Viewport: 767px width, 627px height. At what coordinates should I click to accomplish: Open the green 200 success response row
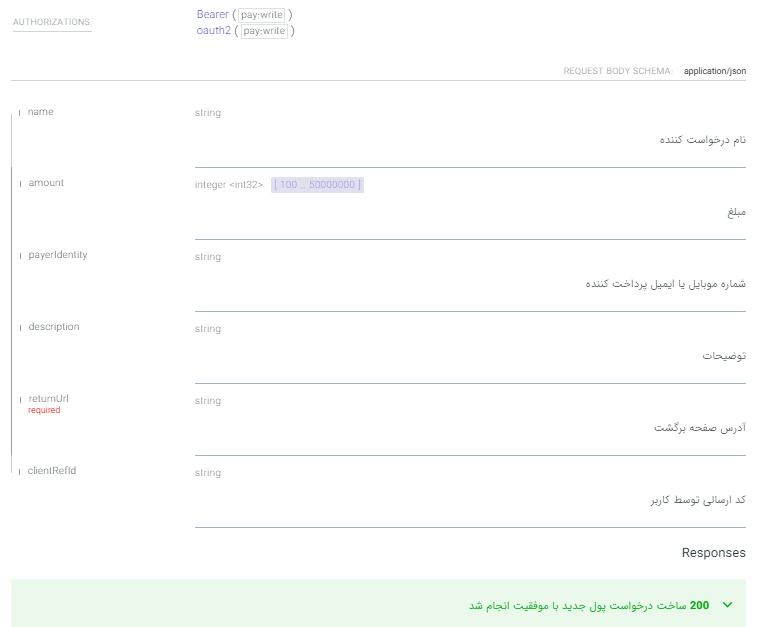coord(590,605)
